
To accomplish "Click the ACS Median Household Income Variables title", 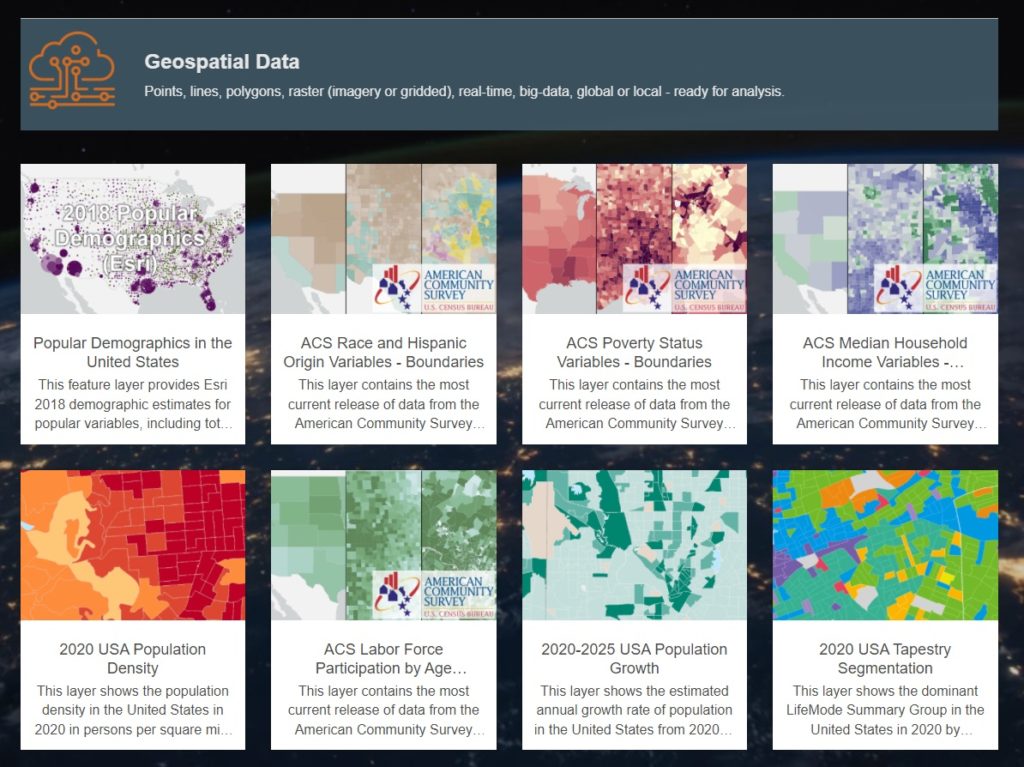I will point(885,352).
